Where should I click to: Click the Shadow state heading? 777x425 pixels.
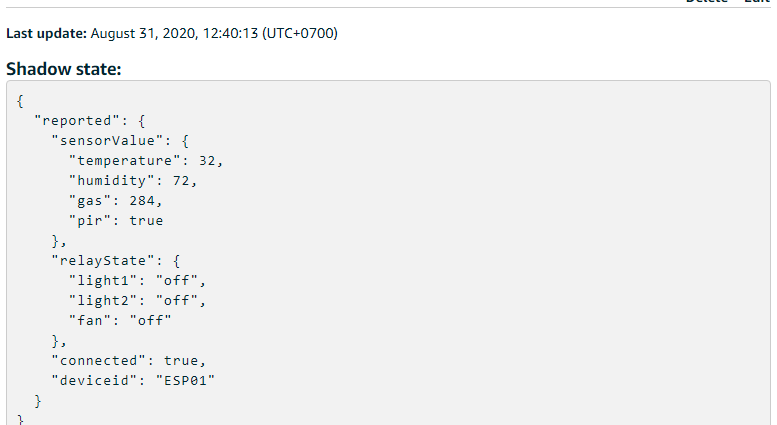pyautogui.click(x=63, y=69)
